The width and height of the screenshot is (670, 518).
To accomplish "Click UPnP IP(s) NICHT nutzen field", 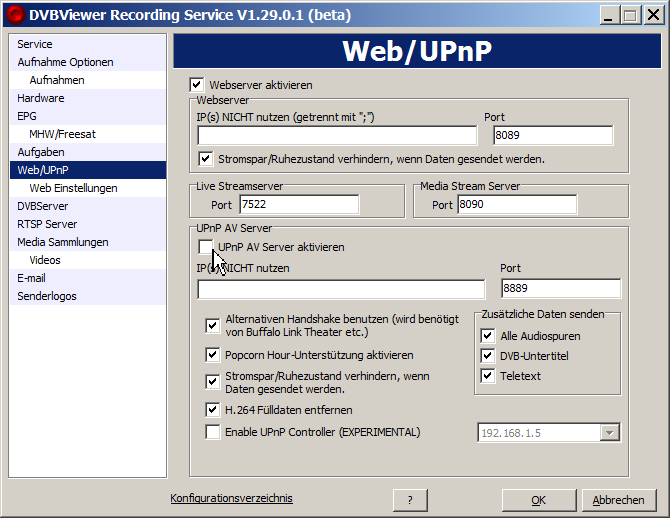I will point(341,289).
